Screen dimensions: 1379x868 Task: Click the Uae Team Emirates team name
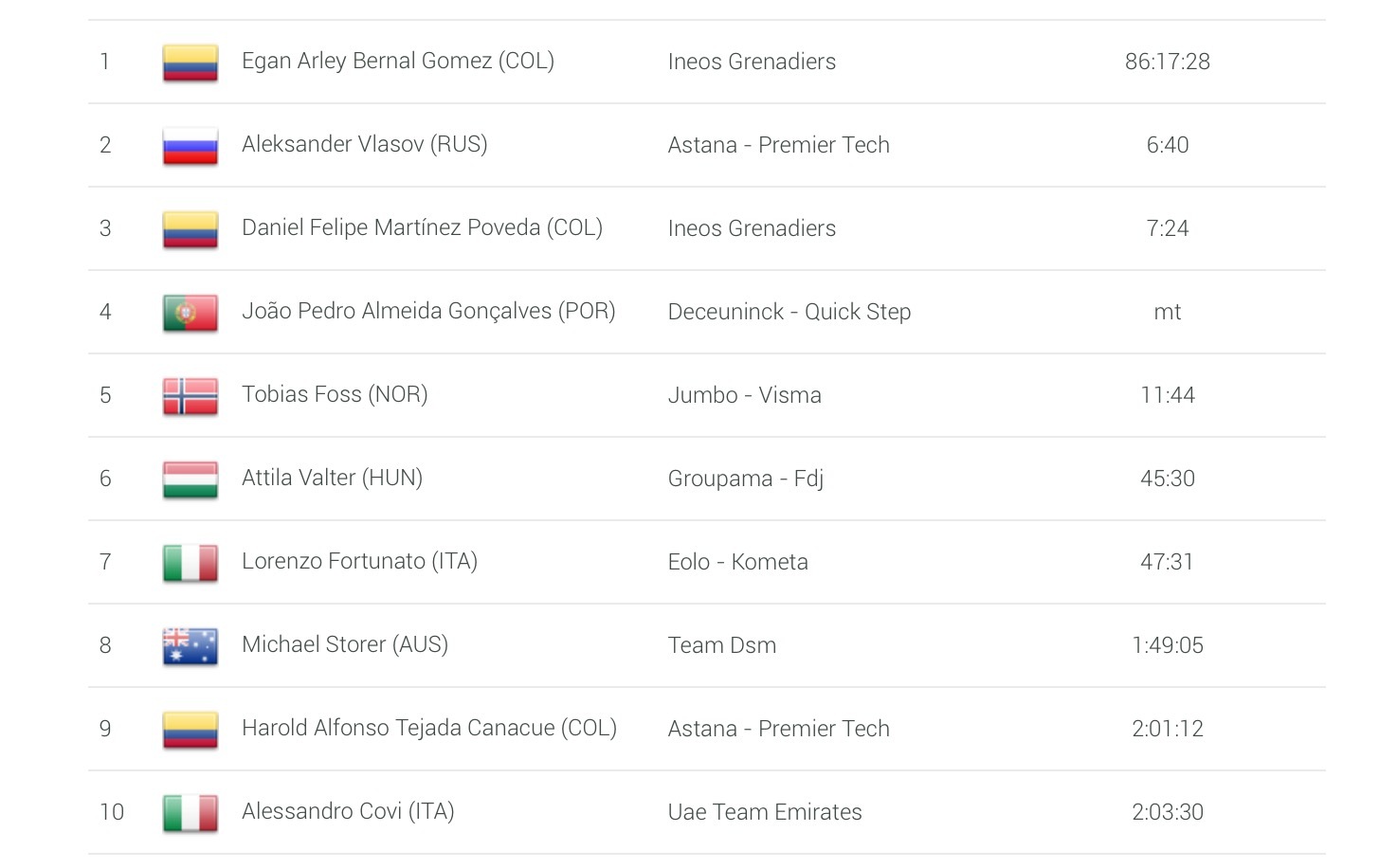point(764,812)
